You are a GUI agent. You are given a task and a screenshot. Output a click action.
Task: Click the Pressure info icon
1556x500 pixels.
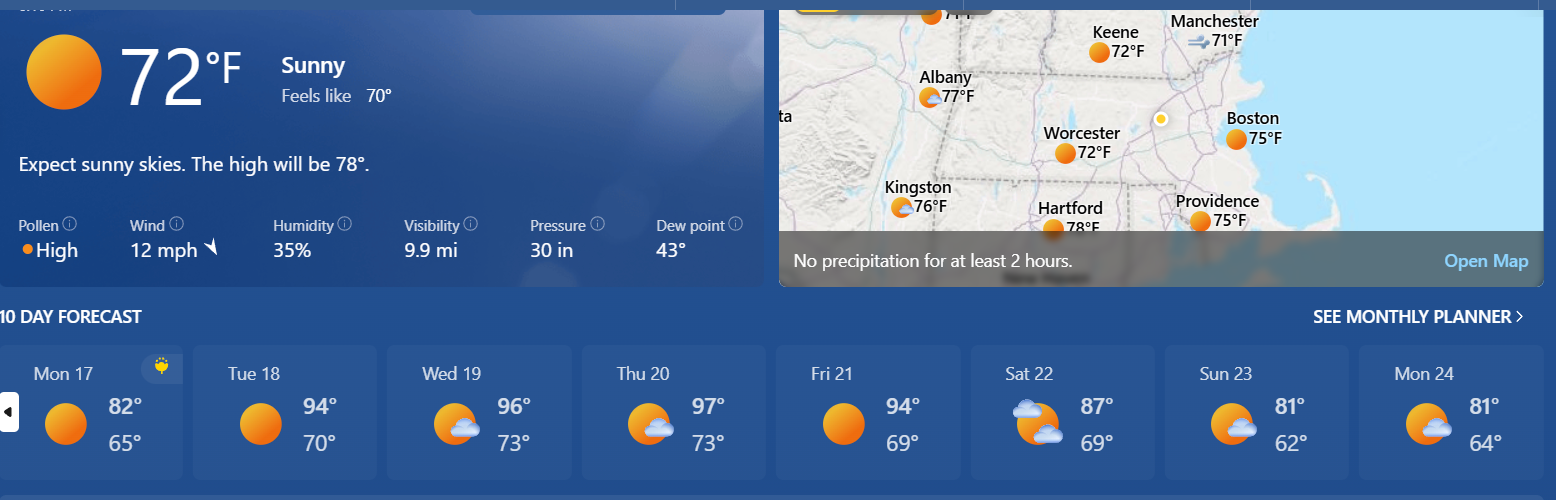pos(597,224)
